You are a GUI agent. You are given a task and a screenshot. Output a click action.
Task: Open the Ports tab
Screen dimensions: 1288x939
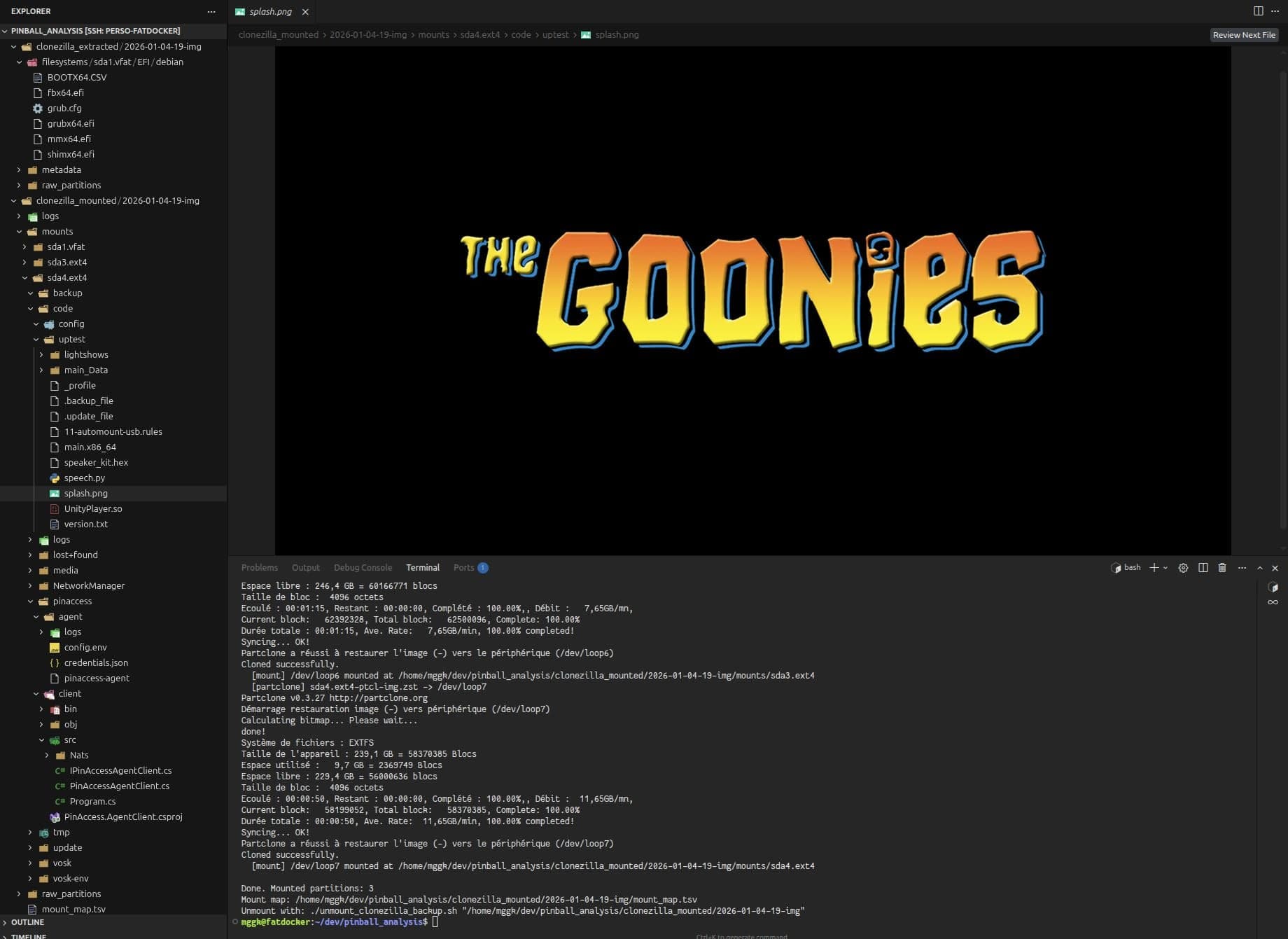(470, 568)
